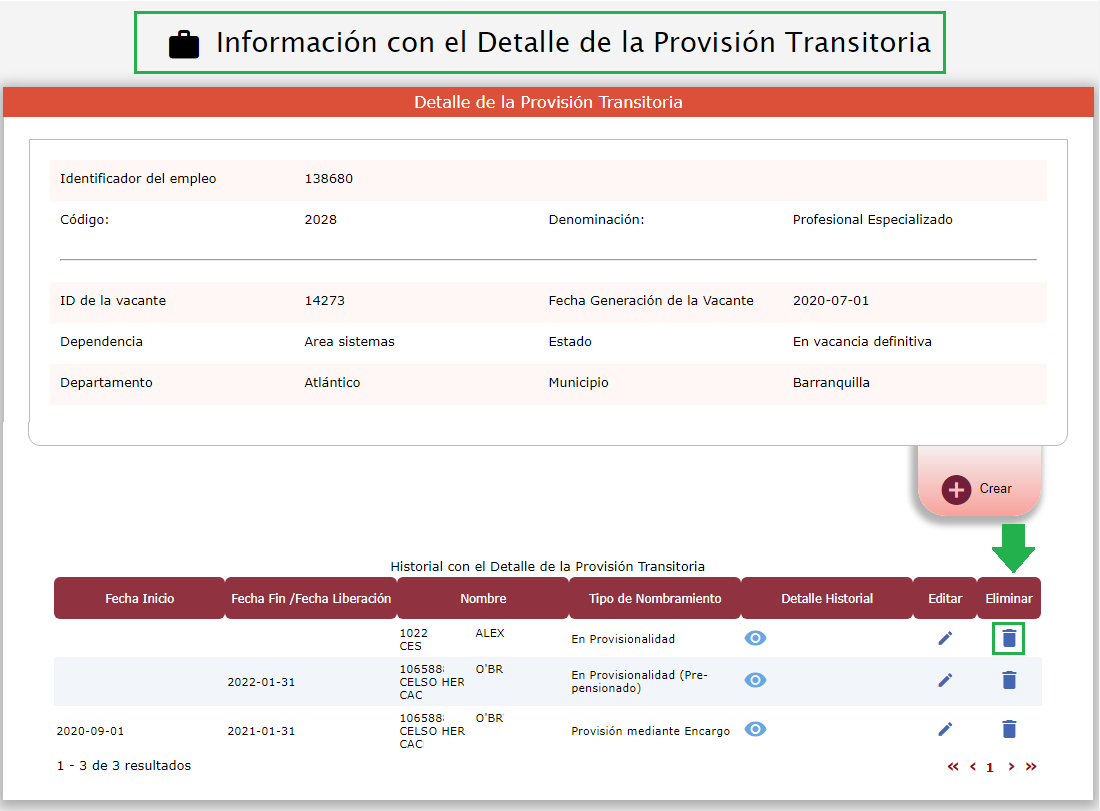
Task: Edit the Pre-pensionado provision row
Action: click(x=945, y=680)
